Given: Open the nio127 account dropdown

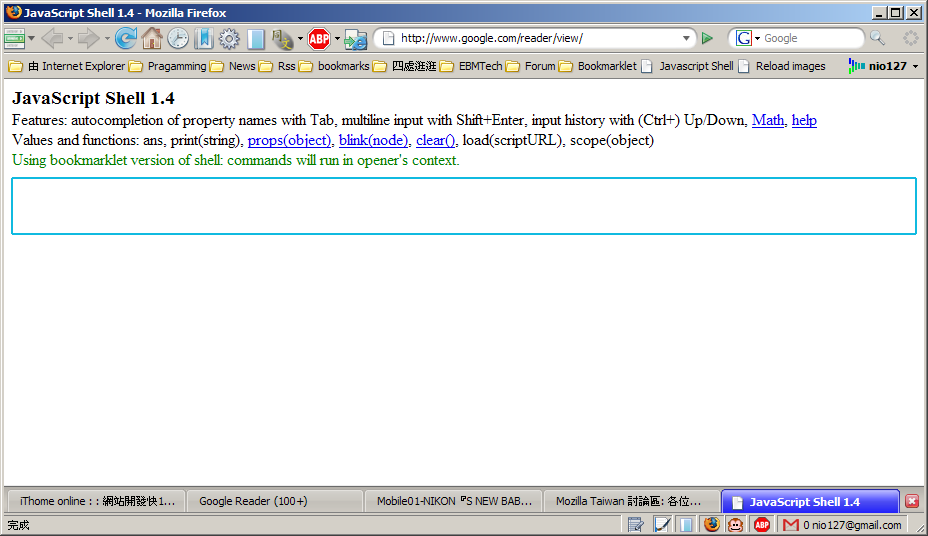Looking at the screenshot, I should click(883, 66).
